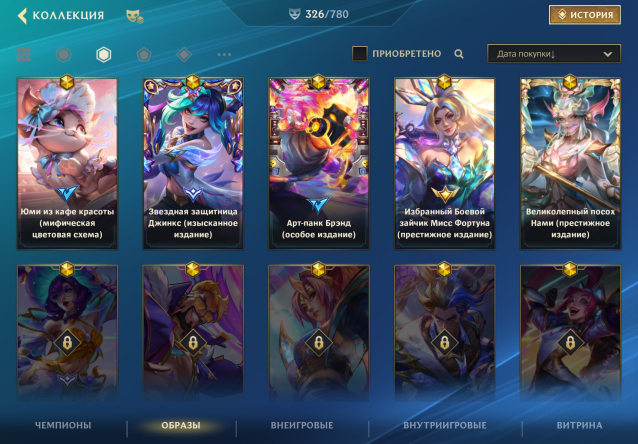Toggle the Приобретено checkbox
The image size is (638, 444).
click(360, 53)
